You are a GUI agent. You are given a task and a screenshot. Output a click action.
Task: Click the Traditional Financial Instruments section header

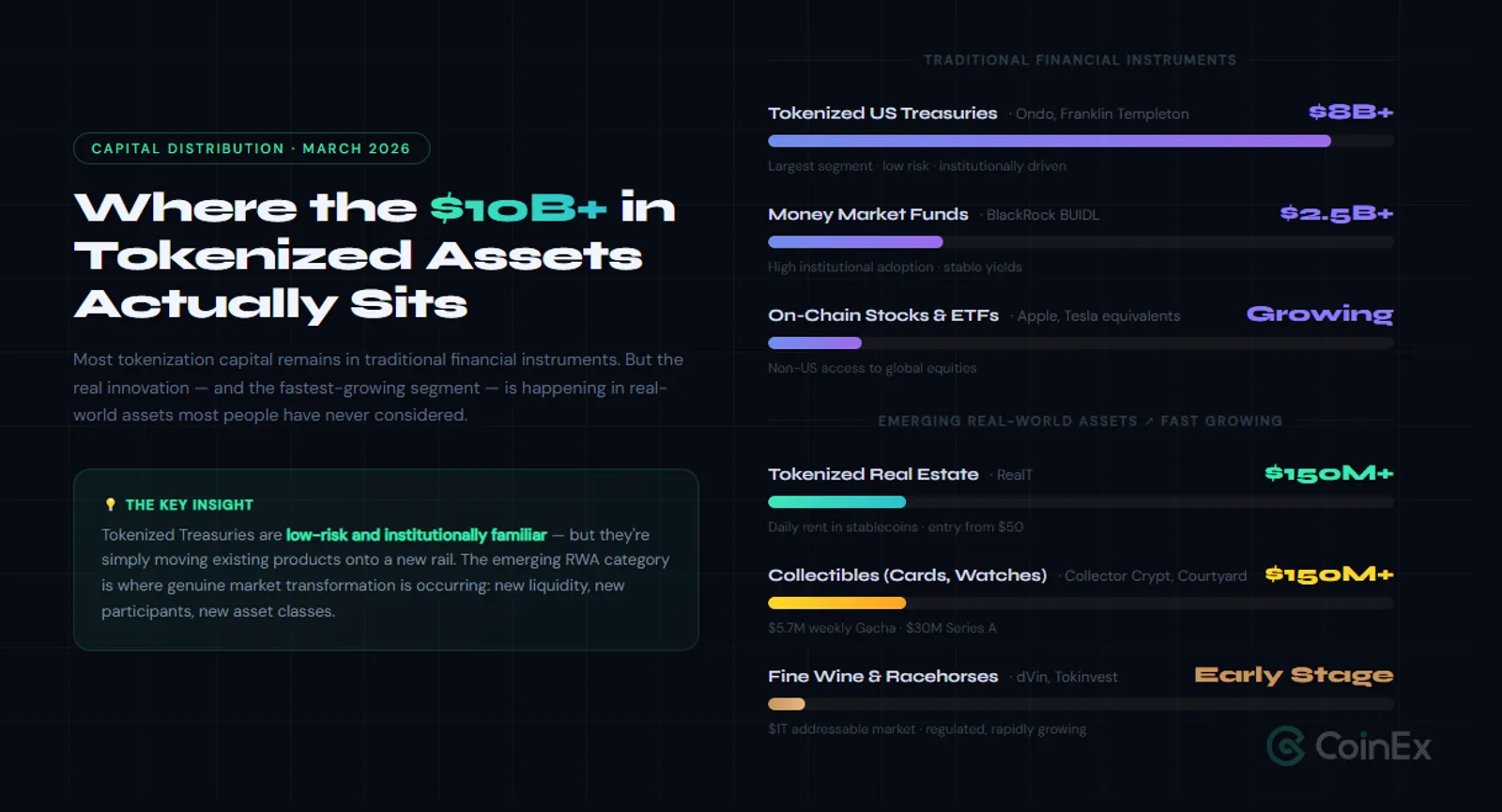1081,60
